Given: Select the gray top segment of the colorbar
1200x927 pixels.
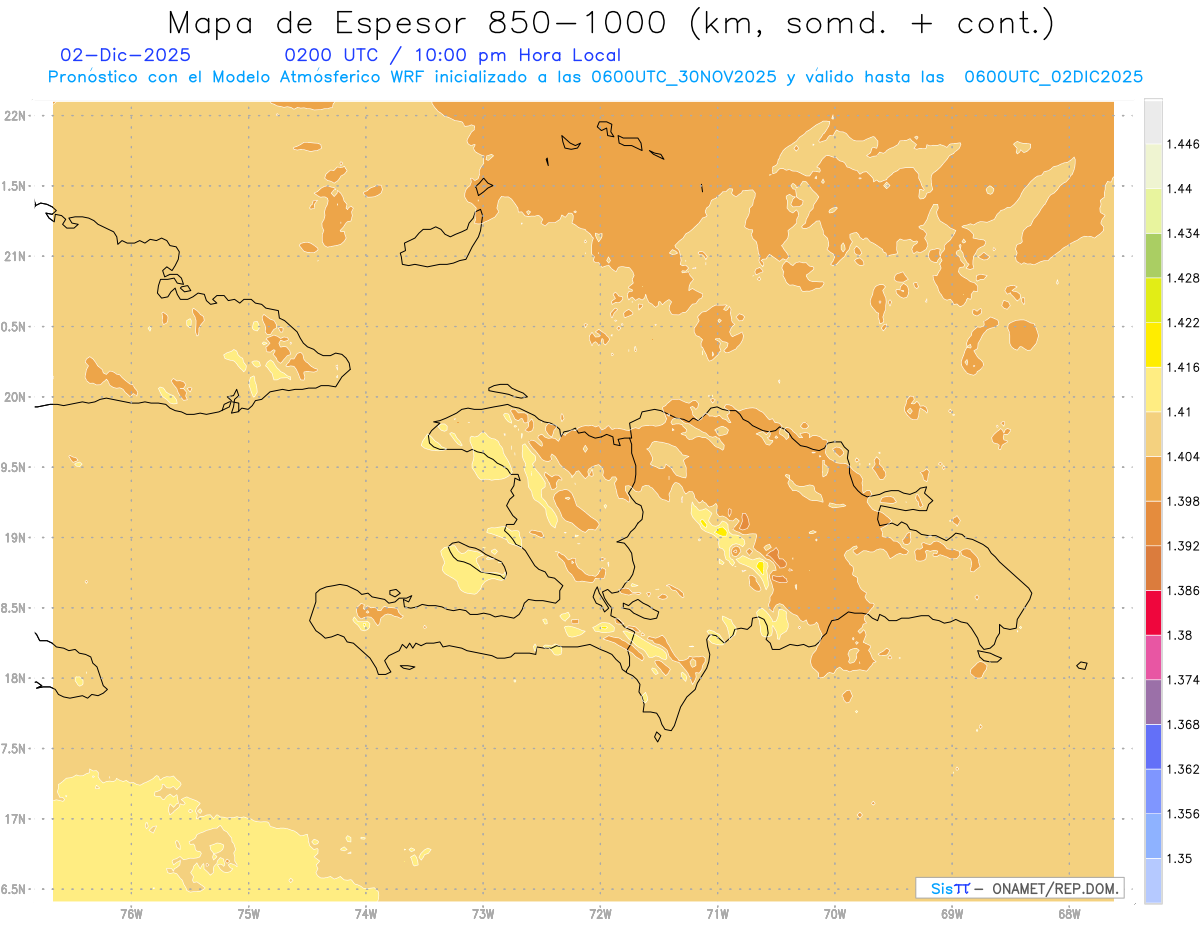Looking at the screenshot, I should 1153,121.
